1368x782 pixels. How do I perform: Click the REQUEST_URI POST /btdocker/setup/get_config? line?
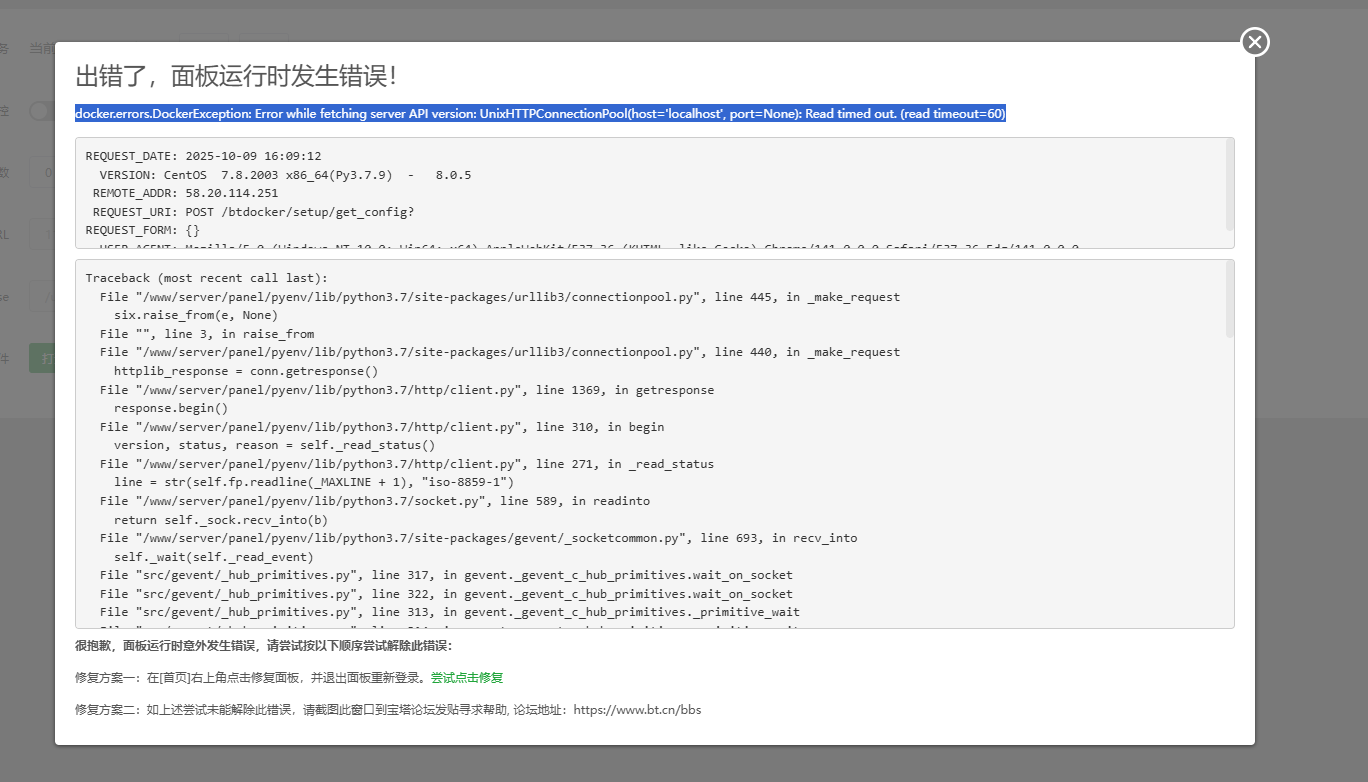pyautogui.click(x=254, y=212)
